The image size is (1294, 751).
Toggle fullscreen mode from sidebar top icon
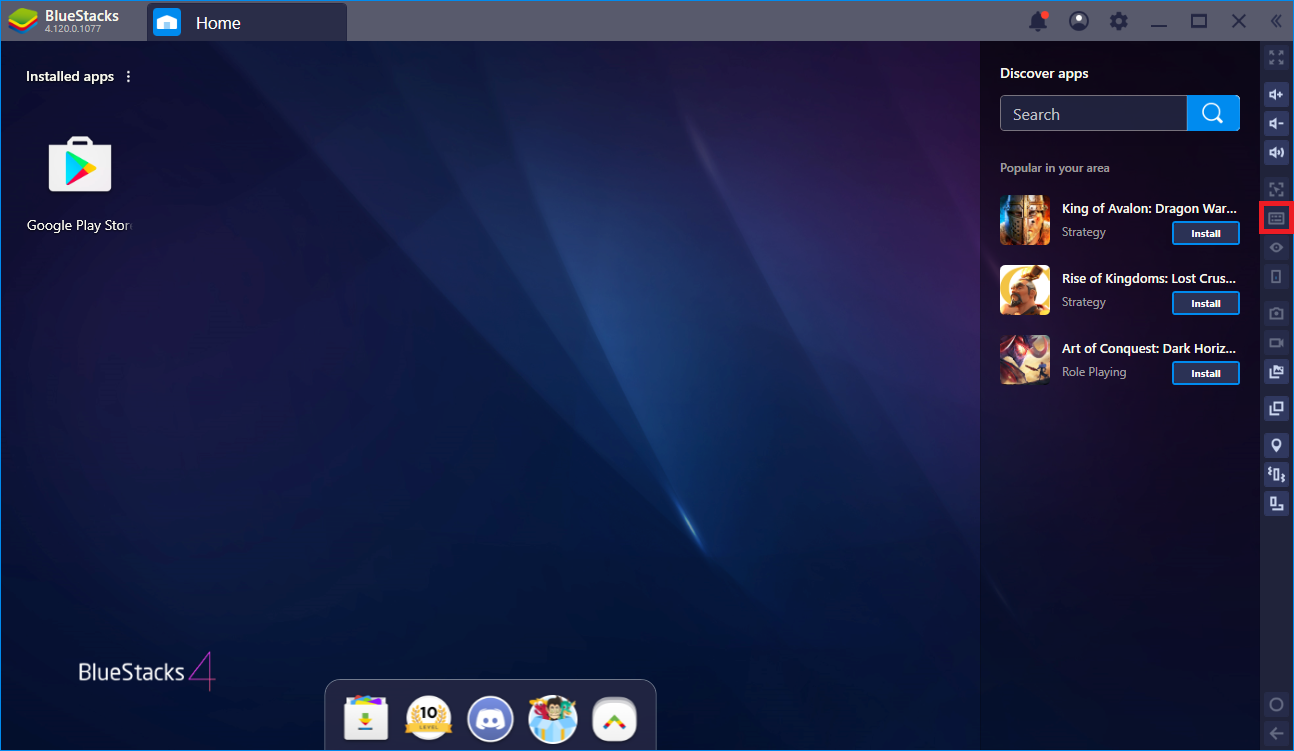[1276, 58]
